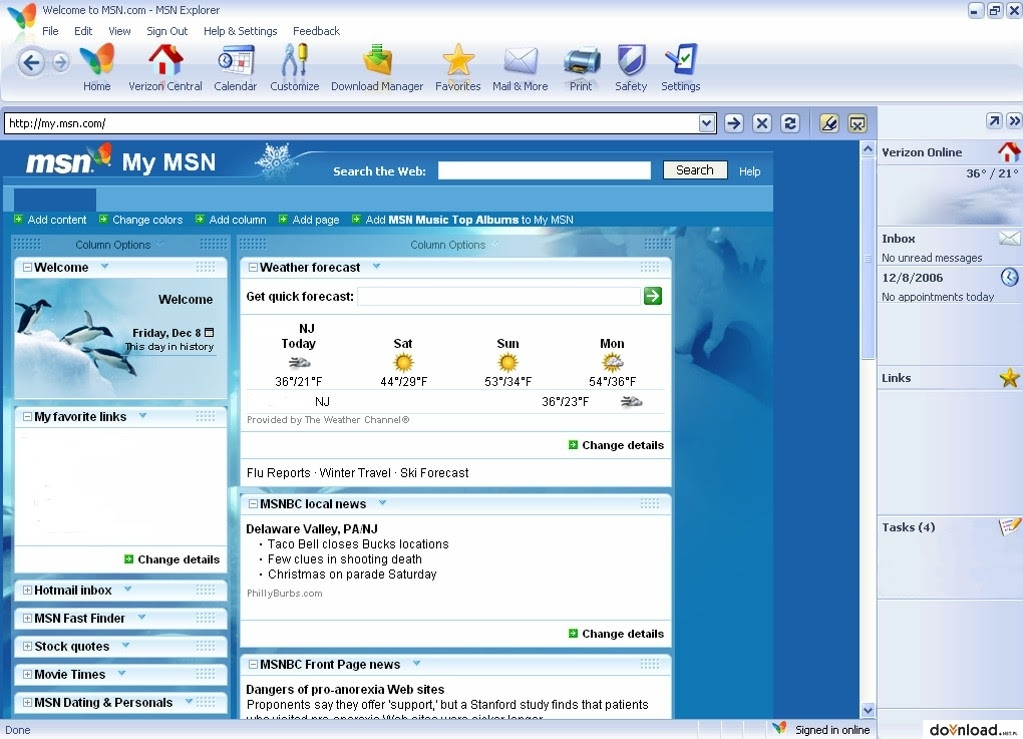1023x739 pixels.
Task: Click the Print printer icon
Action: coord(581,61)
